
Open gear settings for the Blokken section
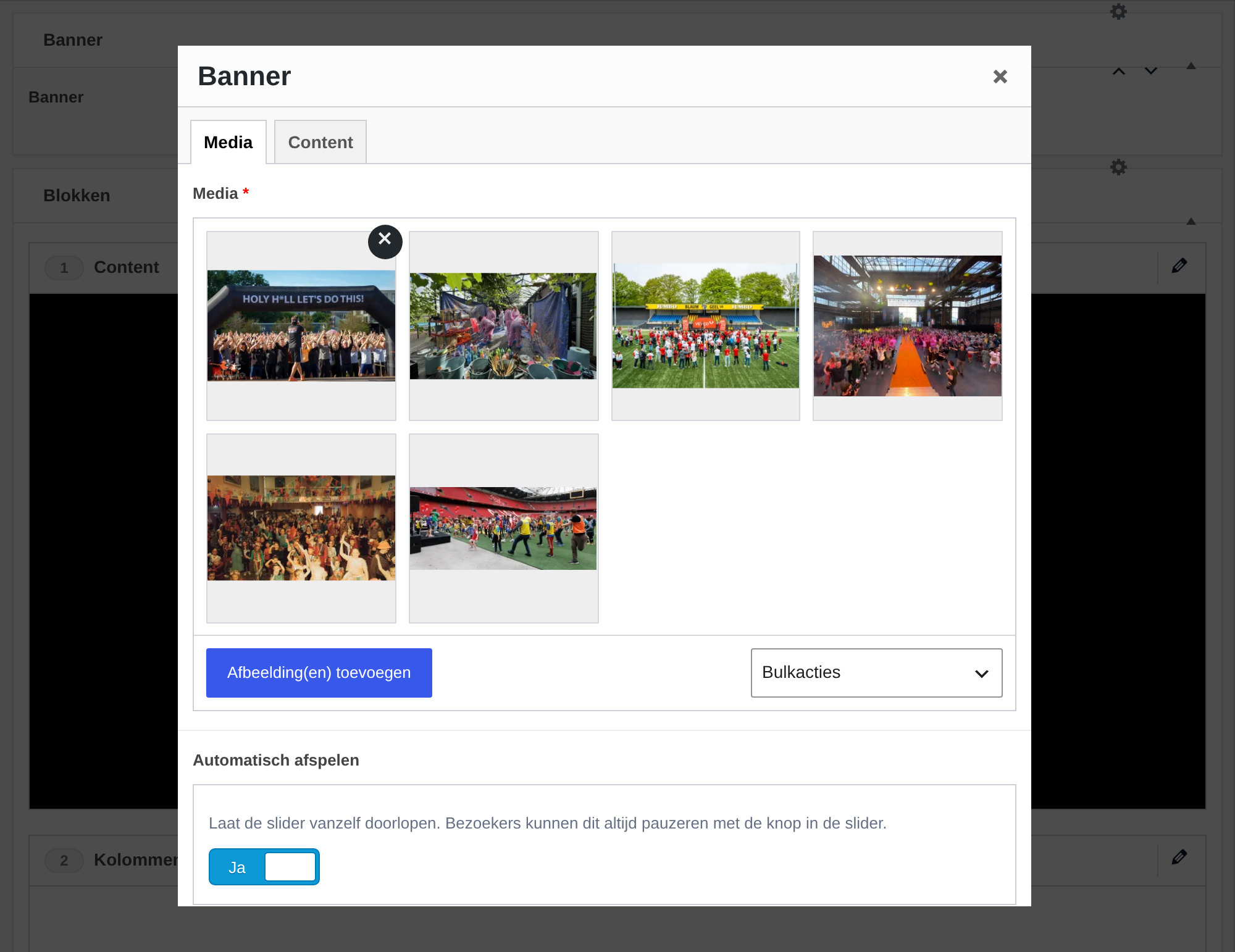(1118, 167)
